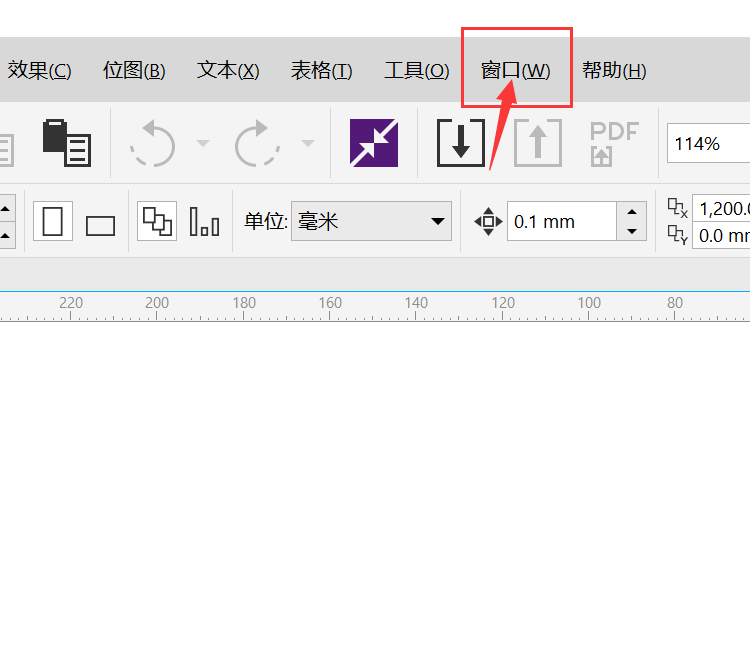Click the Undo arrow icon

click(153, 143)
